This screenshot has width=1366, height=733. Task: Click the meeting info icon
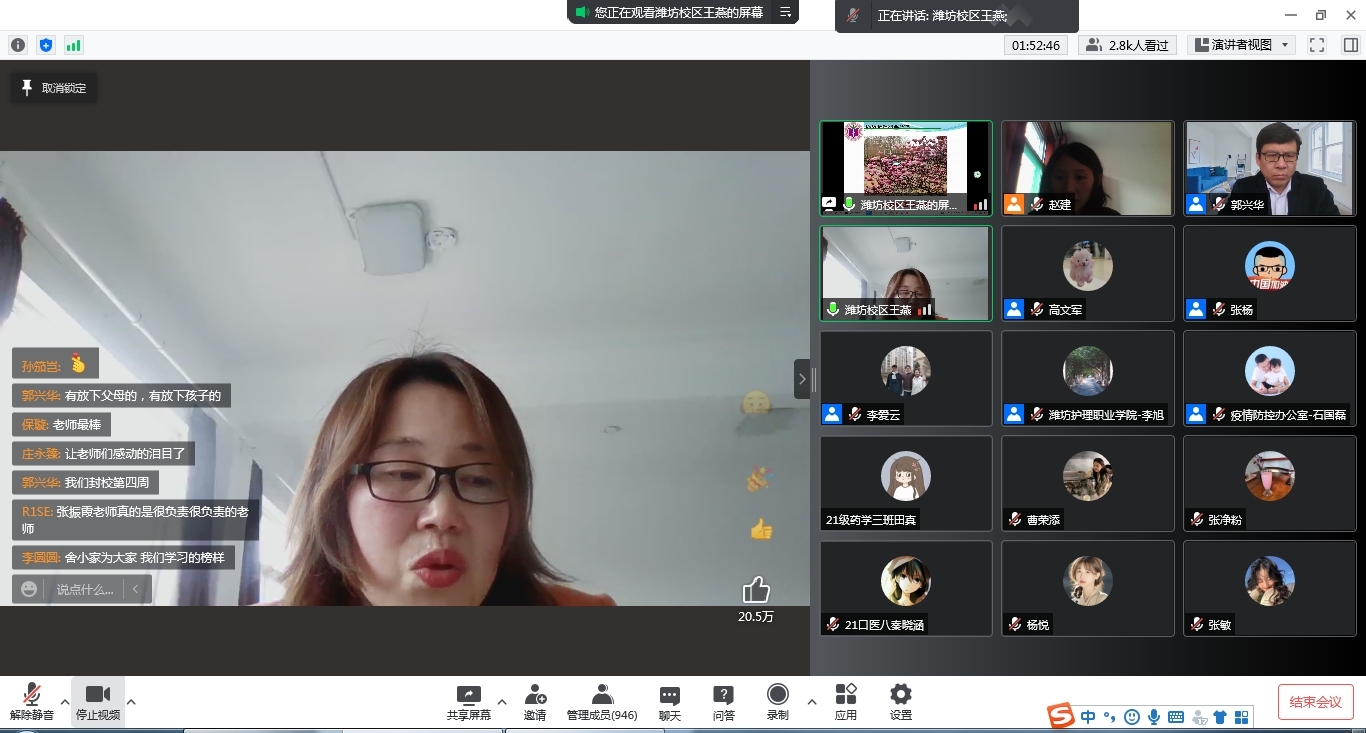(x=18, y=45)
